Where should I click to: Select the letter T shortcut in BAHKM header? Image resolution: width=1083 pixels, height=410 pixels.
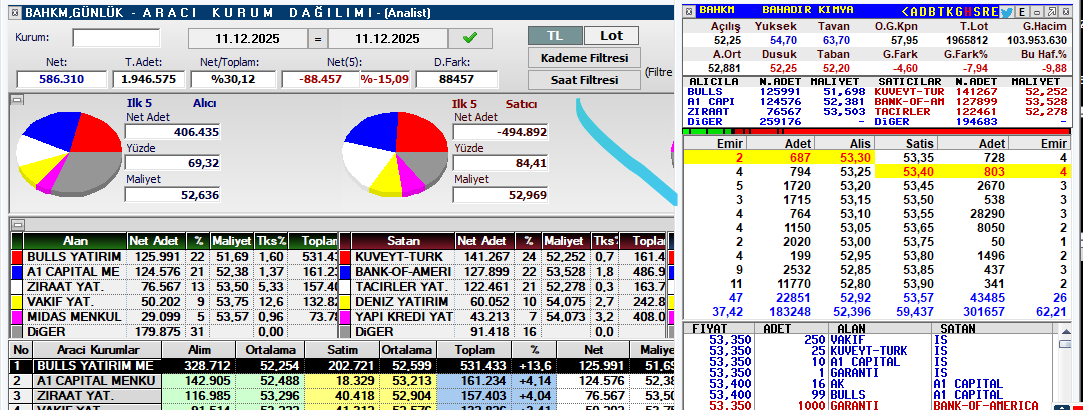(941, 12)
